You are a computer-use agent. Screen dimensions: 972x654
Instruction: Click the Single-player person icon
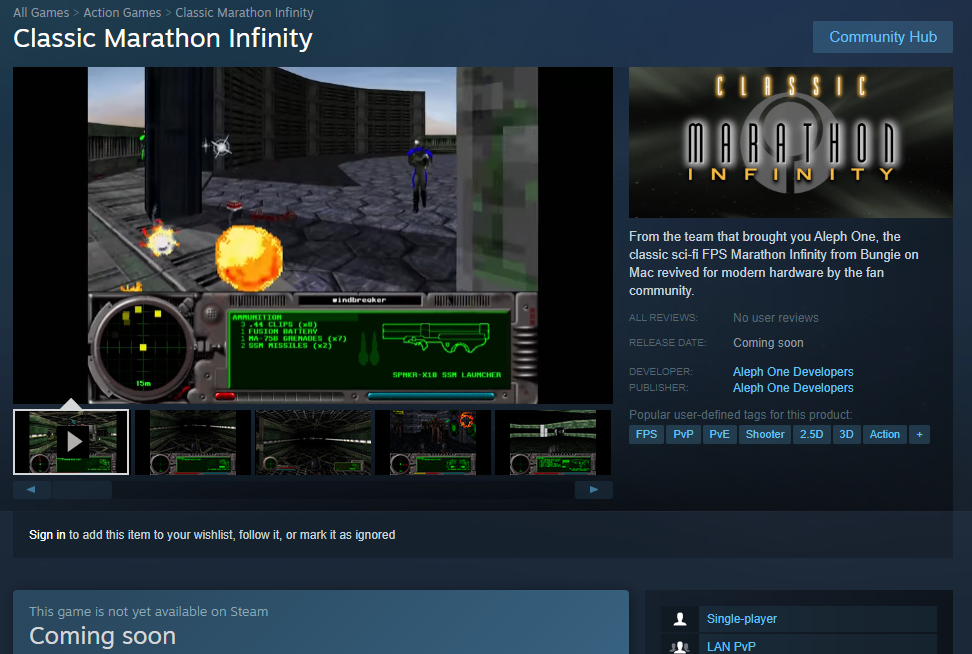click(679, 619)
